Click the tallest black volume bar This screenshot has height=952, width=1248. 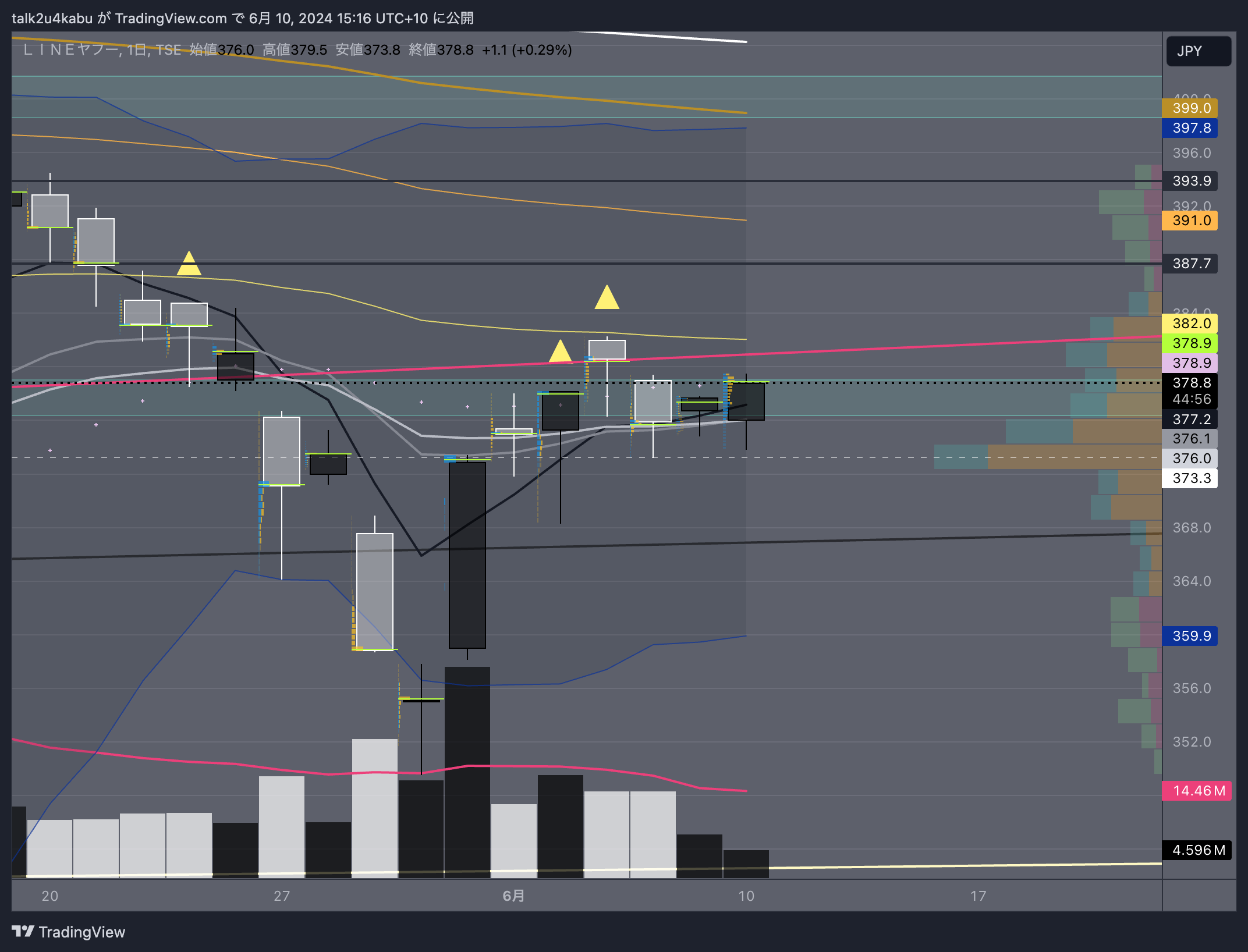(x=467, y=772)
